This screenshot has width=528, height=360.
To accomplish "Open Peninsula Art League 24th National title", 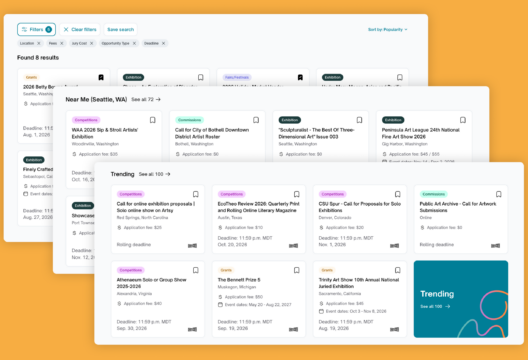I will click(x=421, y=133).
